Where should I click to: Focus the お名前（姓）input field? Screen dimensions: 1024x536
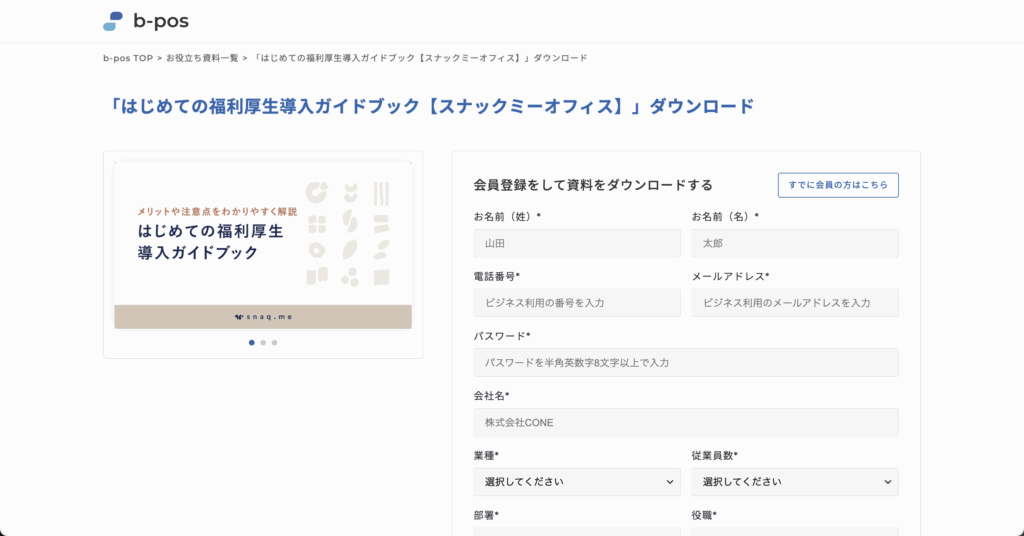(x=577, y=243)
